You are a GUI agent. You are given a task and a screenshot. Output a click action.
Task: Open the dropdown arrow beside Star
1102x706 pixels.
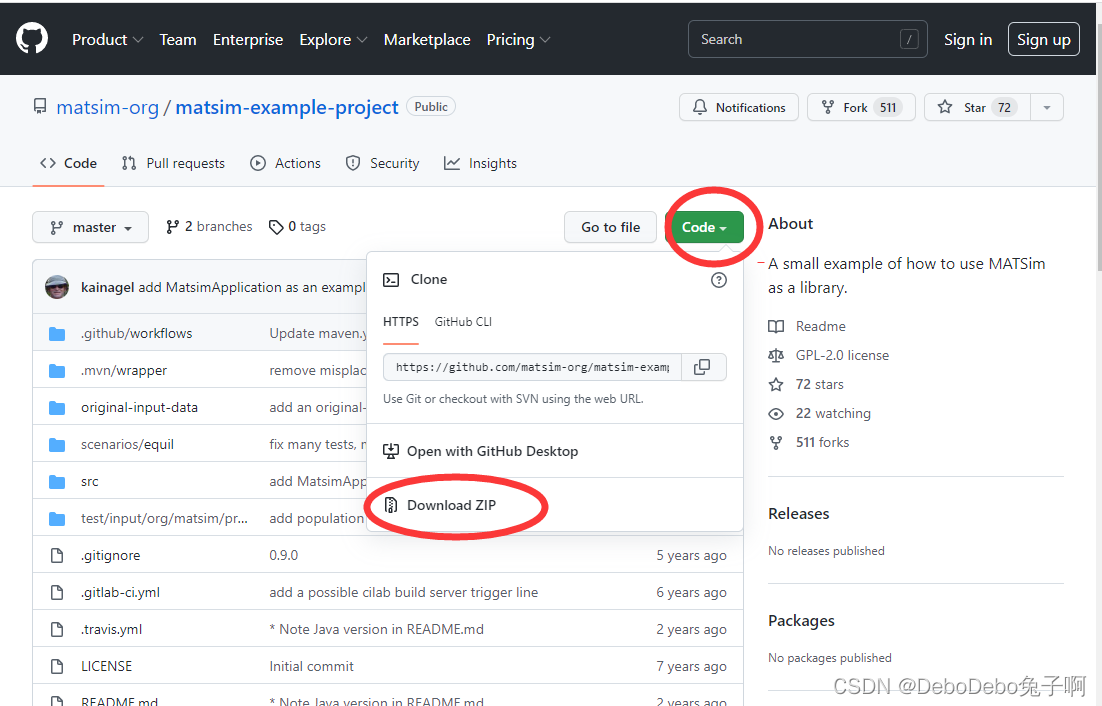click(1047, 107)
